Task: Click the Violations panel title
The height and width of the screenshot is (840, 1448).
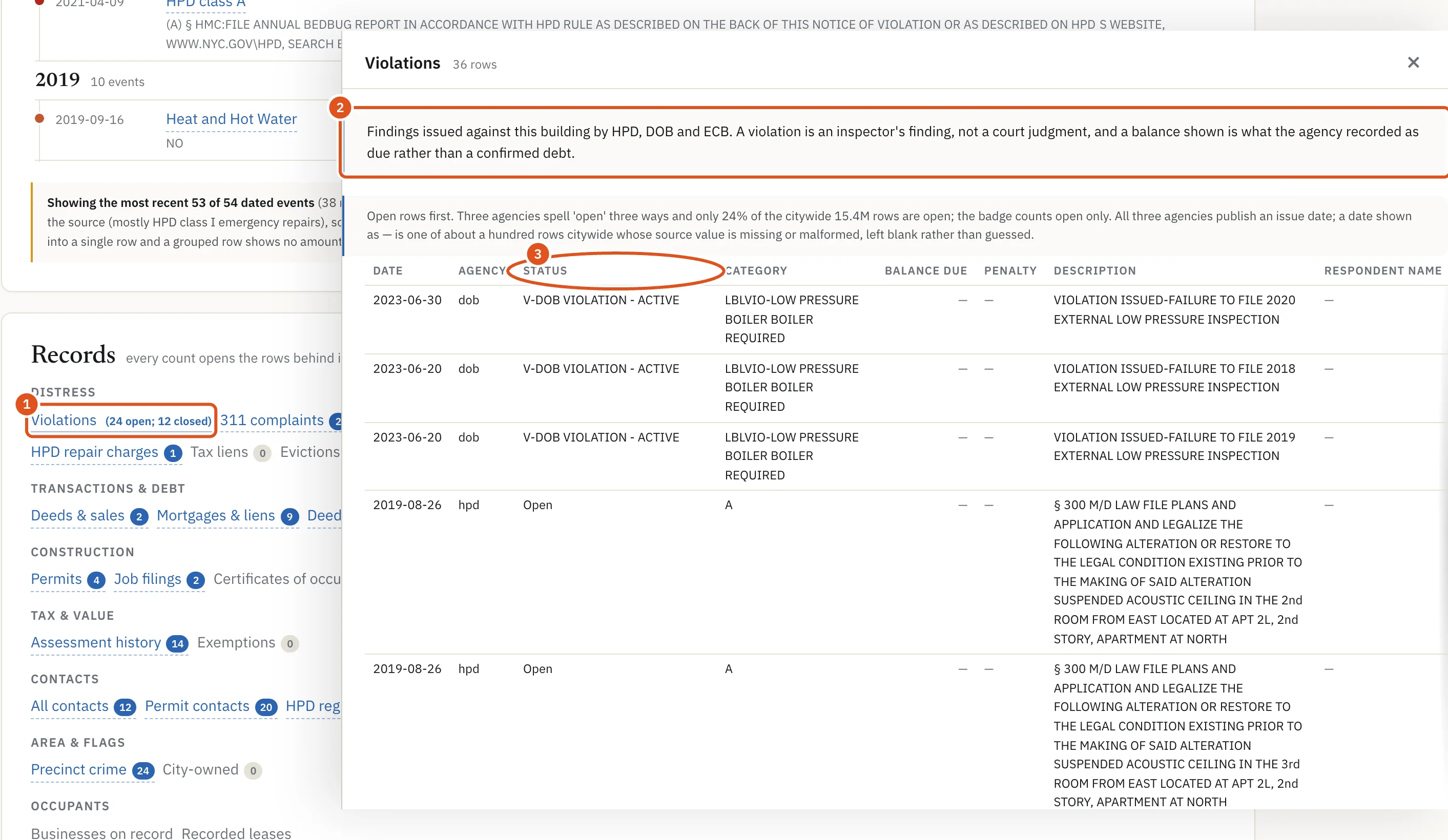Action: 402,62
